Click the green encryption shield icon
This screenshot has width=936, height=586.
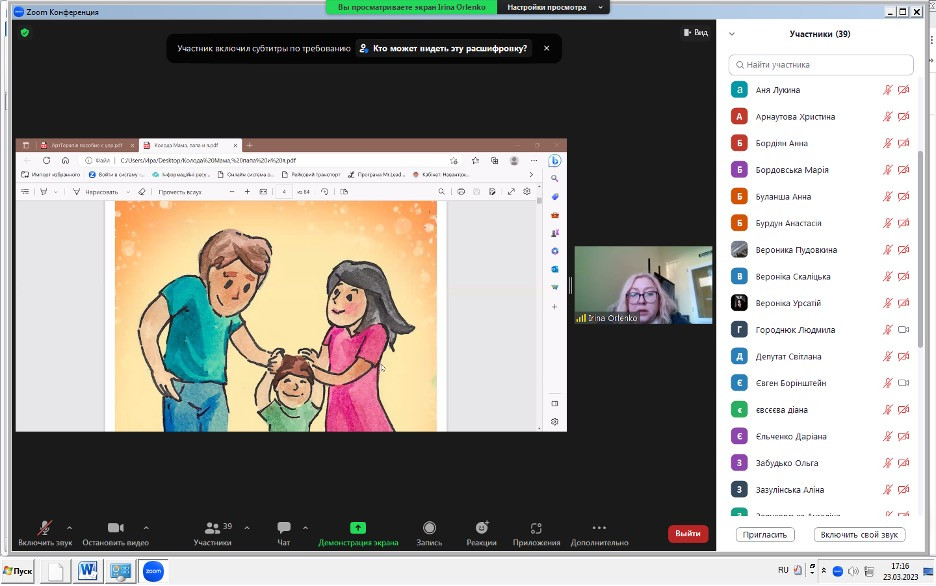tap(25, 32)
